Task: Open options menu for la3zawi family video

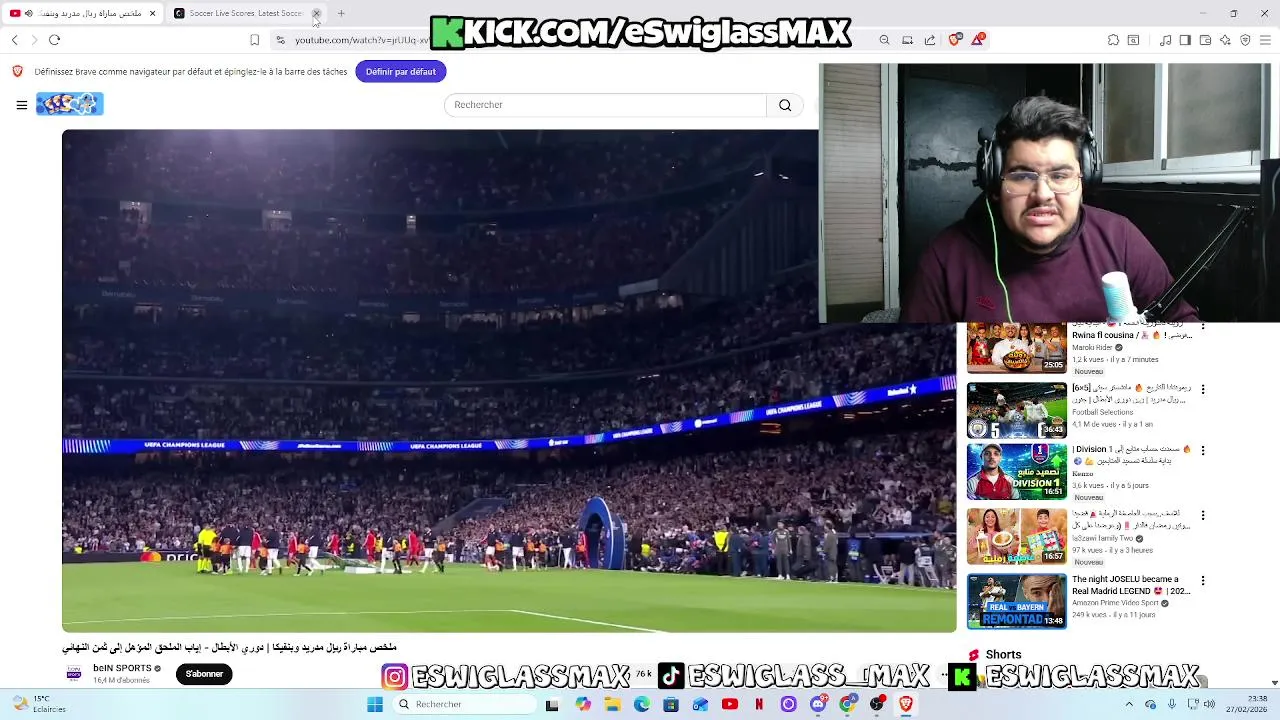Action: 1202,515
